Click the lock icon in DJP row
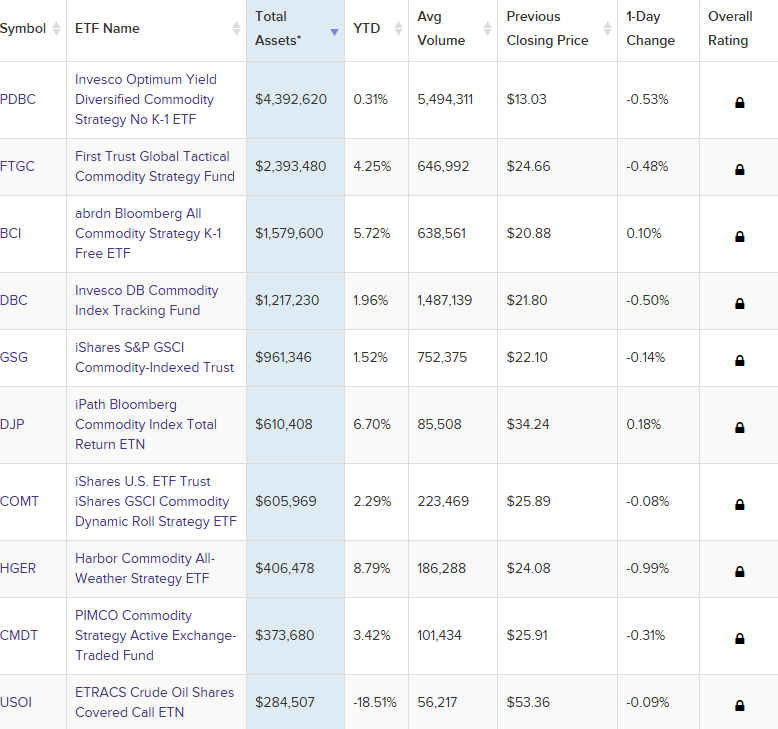 point(740,427)
